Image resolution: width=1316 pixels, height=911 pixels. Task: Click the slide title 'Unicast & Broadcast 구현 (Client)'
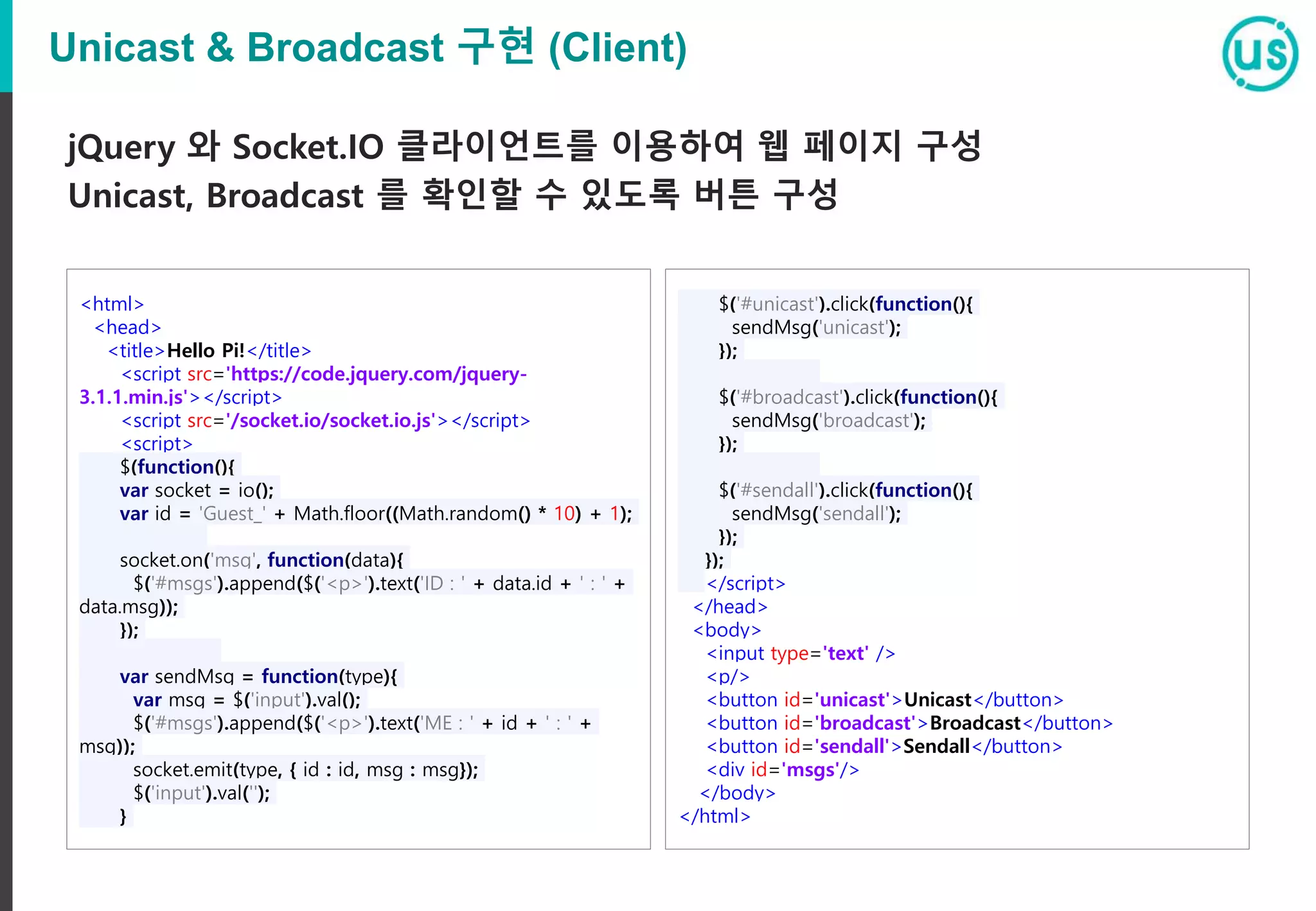368,47
